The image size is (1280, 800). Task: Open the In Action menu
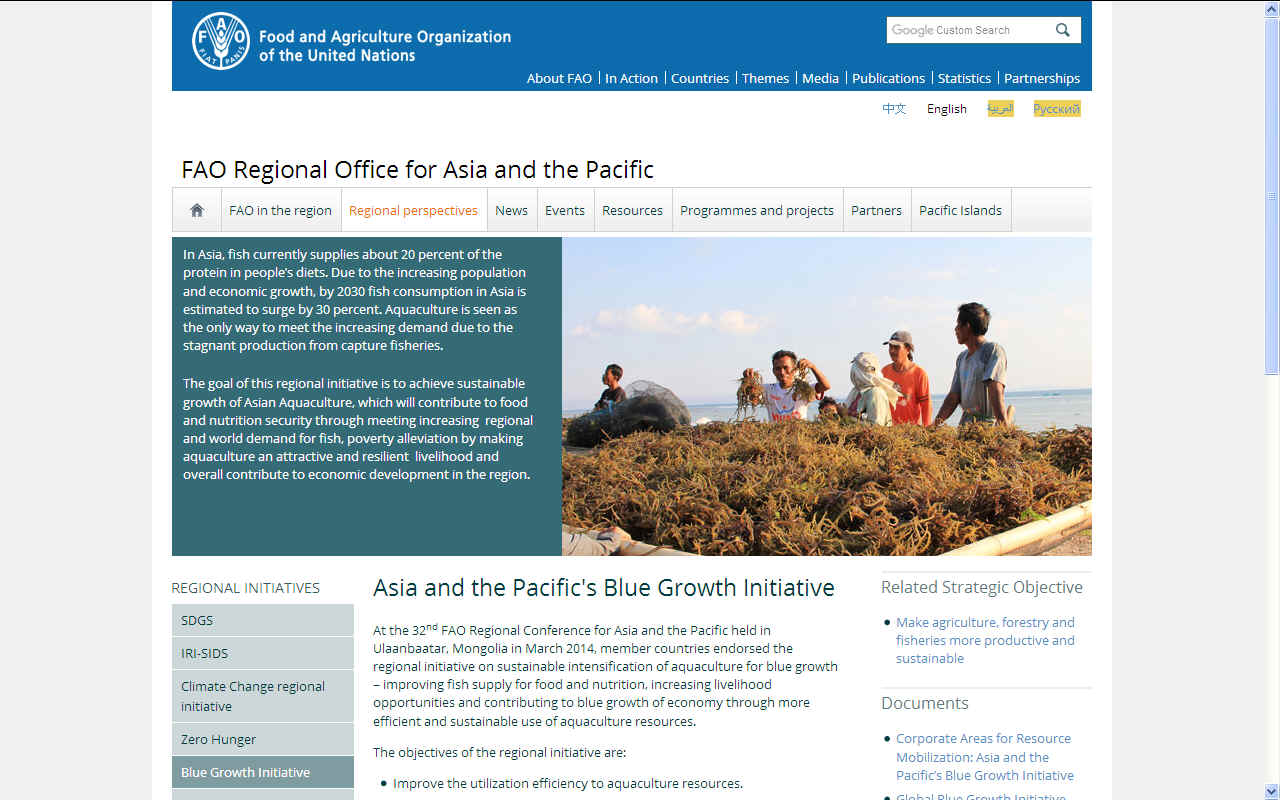pyautogui.click(x=631, y=78)
